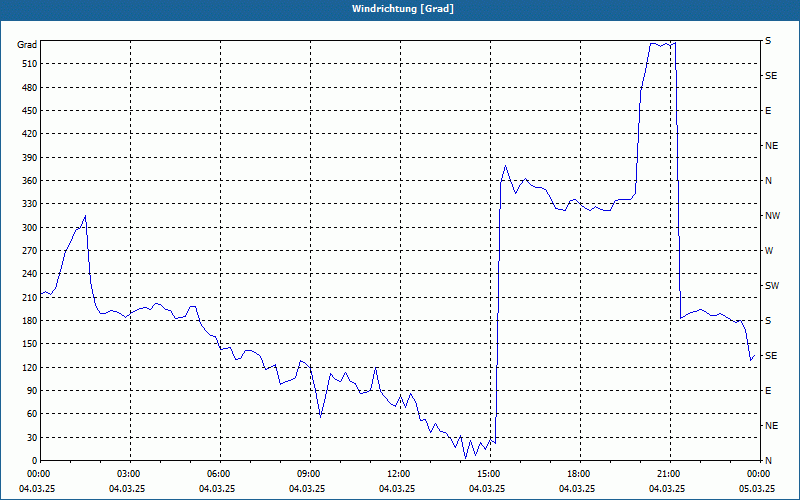Click the 00:00 label above 05.03.25

757,474
